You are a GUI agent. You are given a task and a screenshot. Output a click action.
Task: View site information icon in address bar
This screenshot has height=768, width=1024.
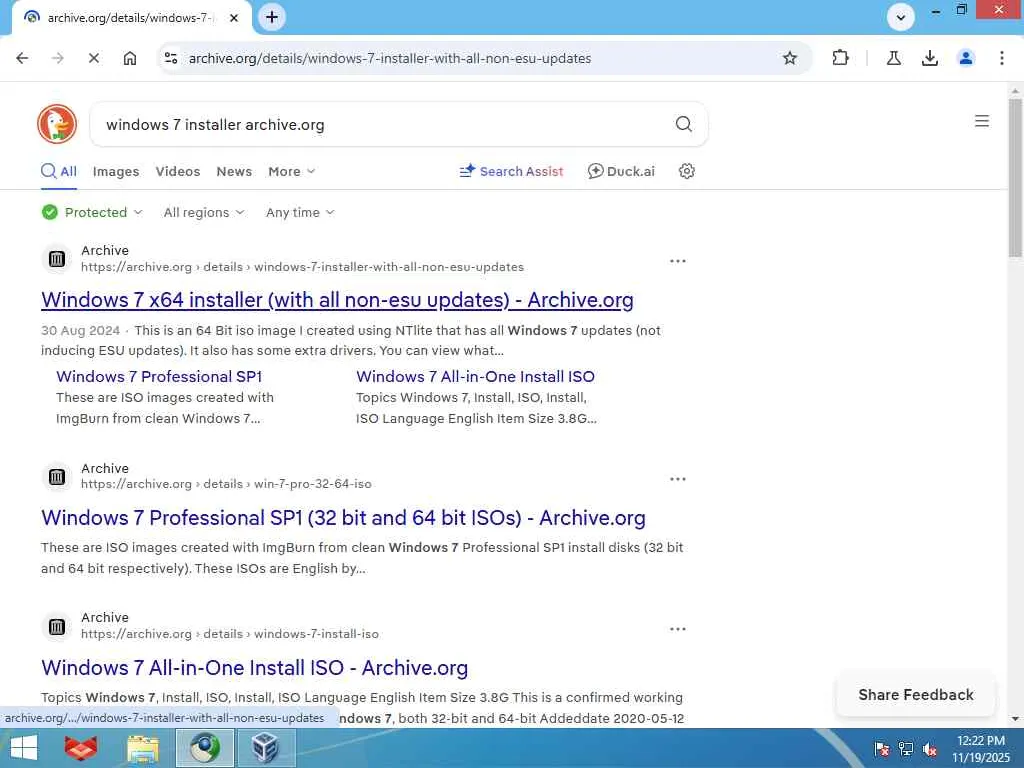171,58
